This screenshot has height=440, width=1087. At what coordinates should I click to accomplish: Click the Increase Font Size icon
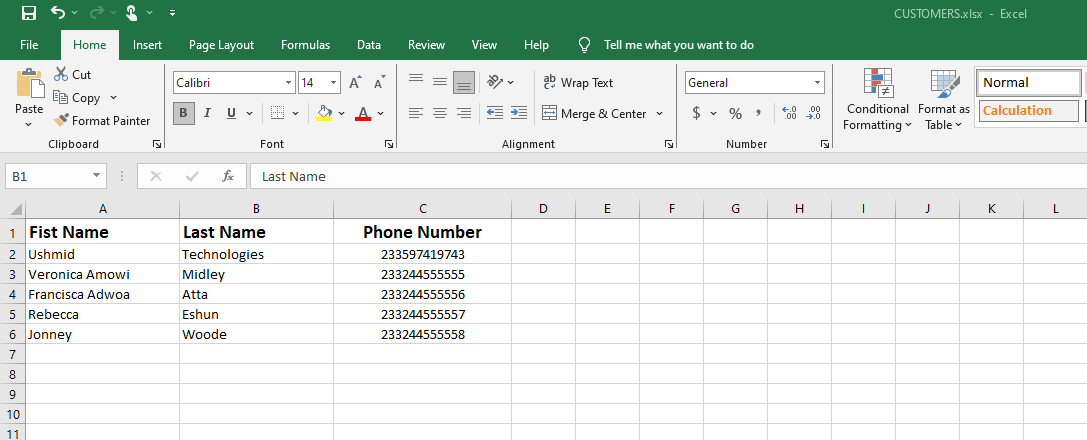tap(355, 83)
